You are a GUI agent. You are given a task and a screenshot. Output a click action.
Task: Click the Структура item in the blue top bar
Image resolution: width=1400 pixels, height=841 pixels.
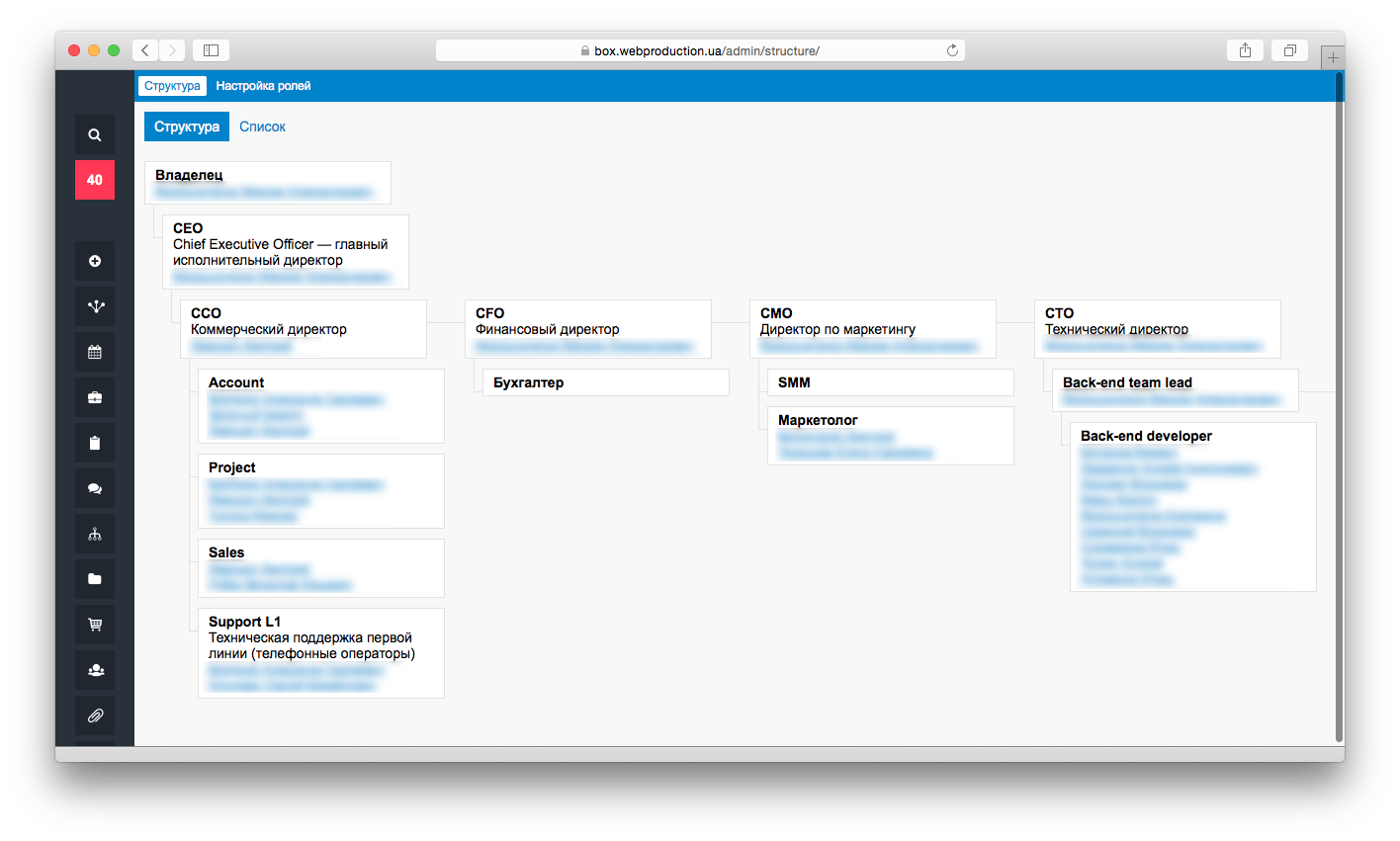pyautogui.click(x=172, y=86)
